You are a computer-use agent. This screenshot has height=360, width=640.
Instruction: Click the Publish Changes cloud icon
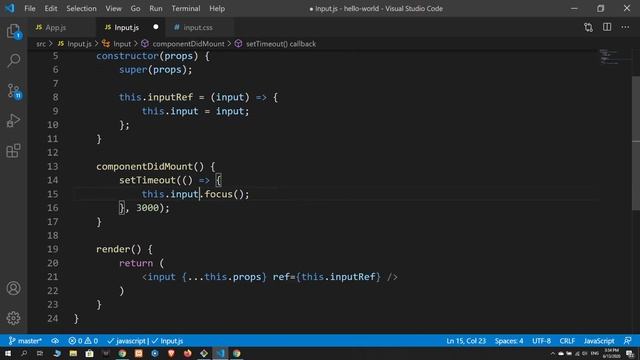(55, 341)
